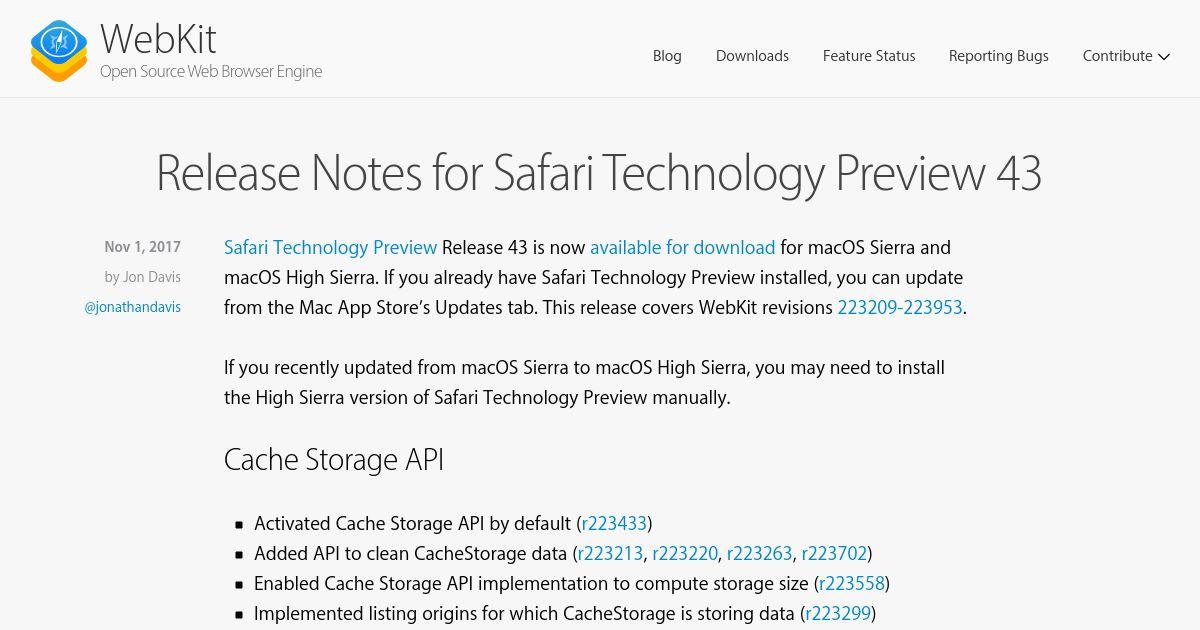Open revisions 223209-223953 link
The height and width of the screenshot is (630, 1200).
click(900, 307)
